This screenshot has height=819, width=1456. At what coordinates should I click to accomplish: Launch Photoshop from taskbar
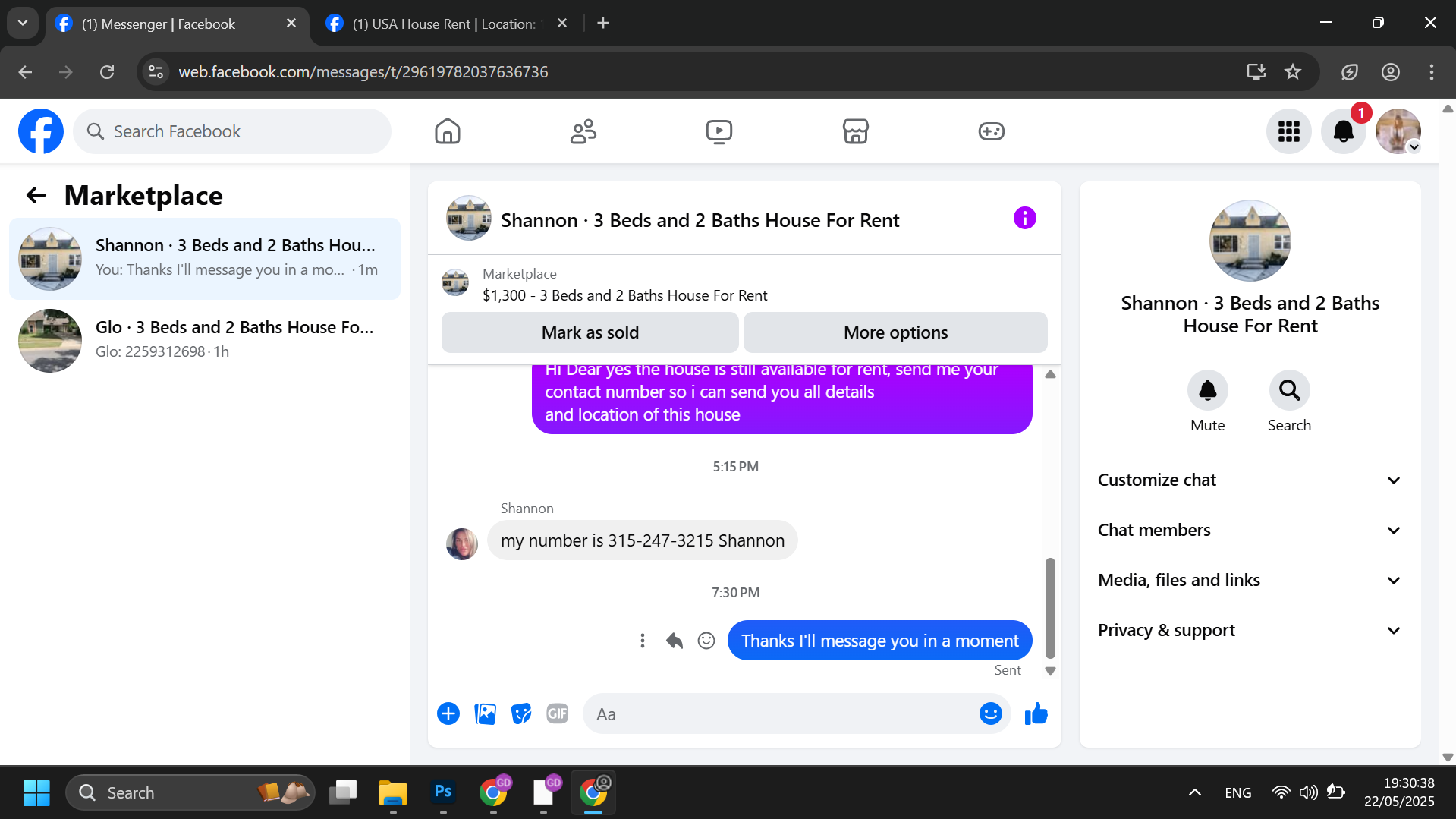point(443,792)
